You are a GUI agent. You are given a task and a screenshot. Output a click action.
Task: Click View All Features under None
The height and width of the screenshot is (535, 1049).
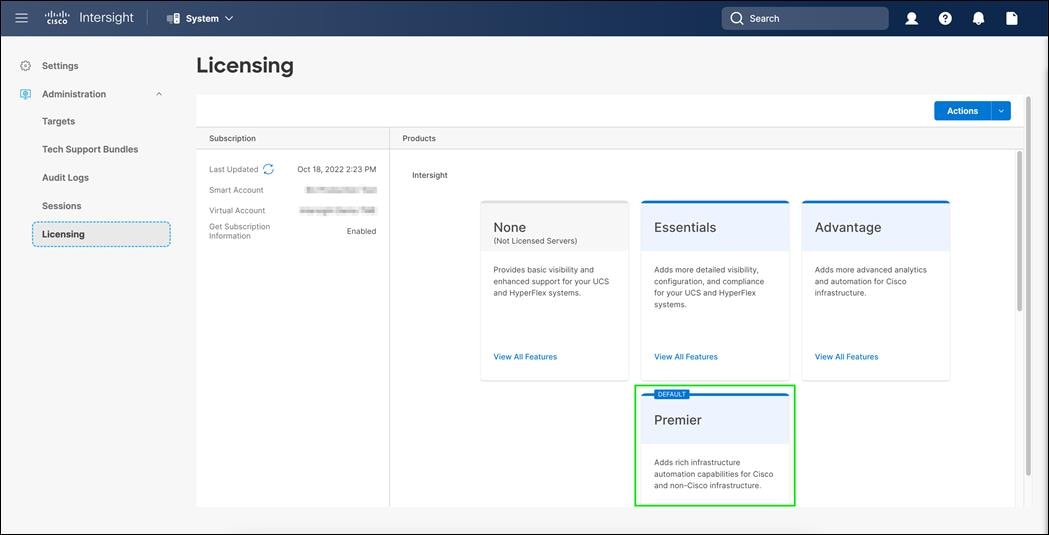point(525,357)
